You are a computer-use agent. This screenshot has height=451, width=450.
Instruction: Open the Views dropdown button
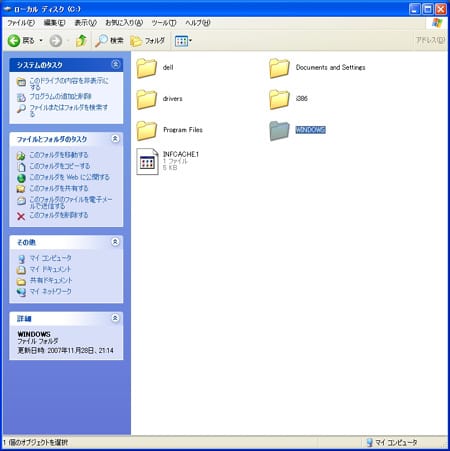click(x=183, y=41)
